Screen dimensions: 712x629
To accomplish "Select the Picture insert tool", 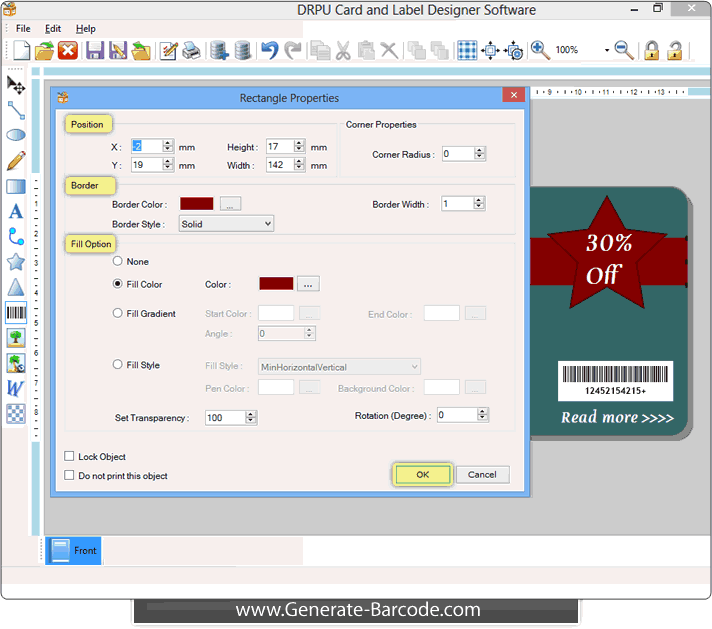I will 16,338.
